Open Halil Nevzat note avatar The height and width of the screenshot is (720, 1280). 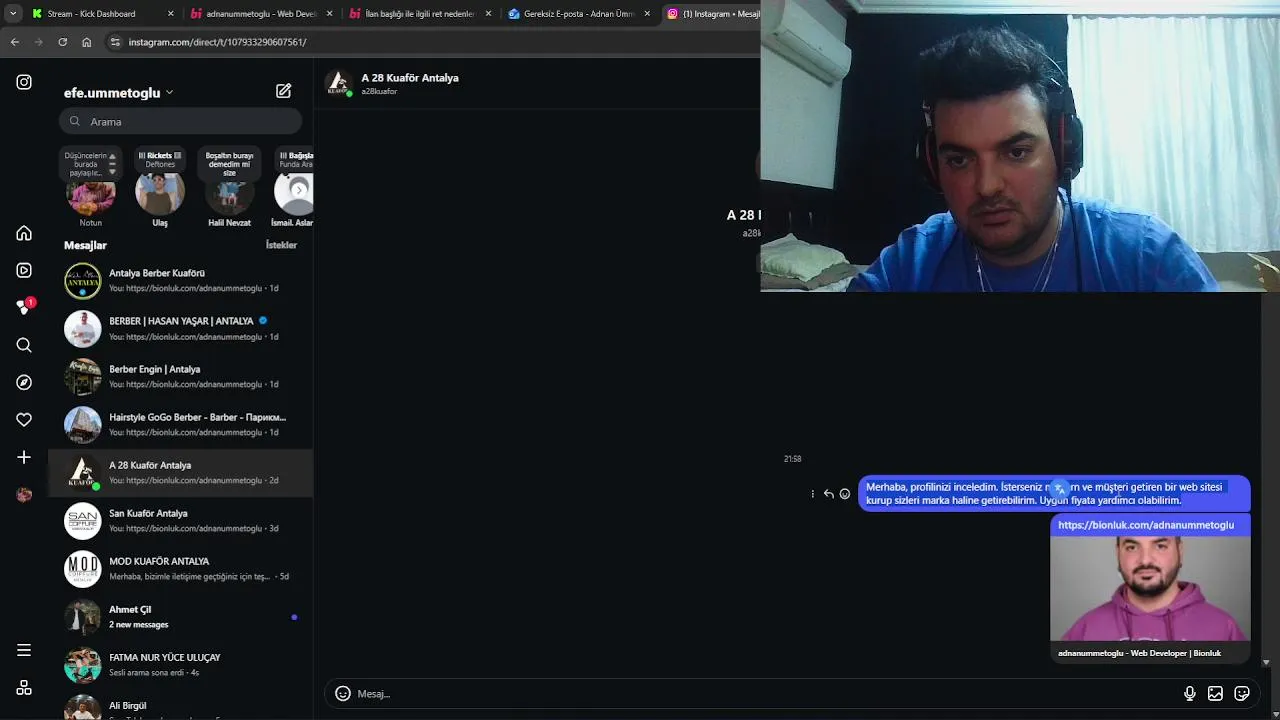[229, 194]
